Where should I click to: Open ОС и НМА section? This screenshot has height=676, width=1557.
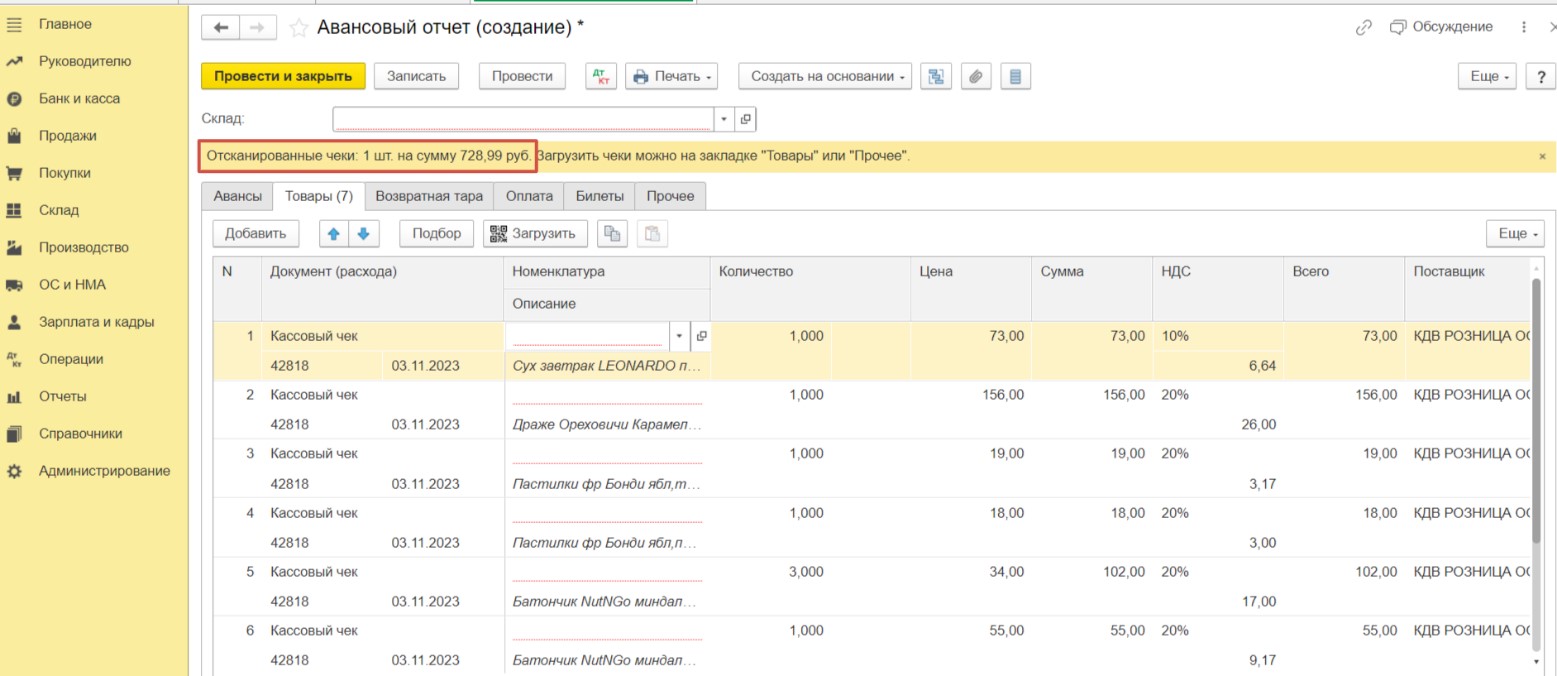click(x=72, y=284)
